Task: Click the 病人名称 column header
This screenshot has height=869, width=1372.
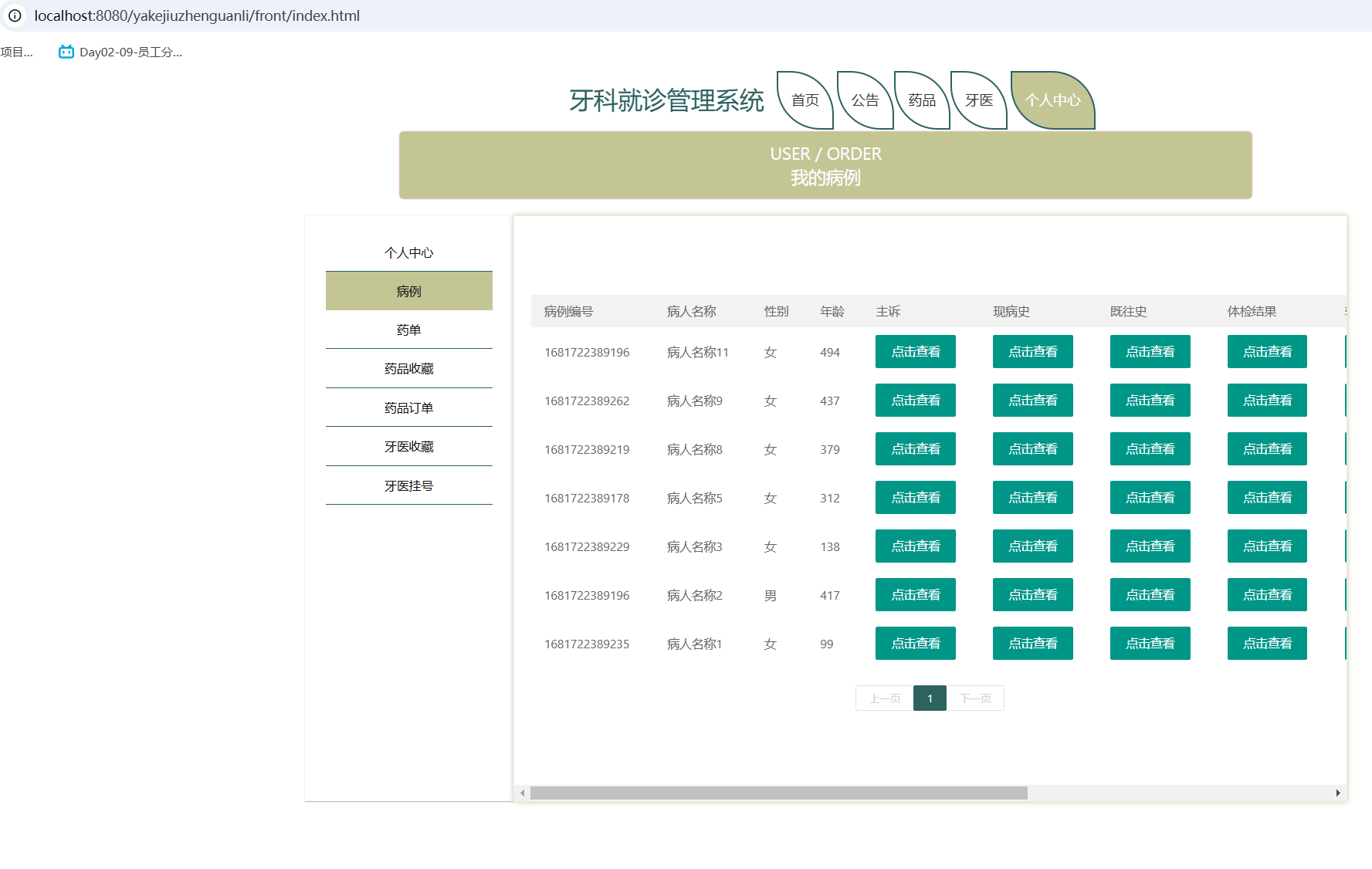Action: click(692, 312)
